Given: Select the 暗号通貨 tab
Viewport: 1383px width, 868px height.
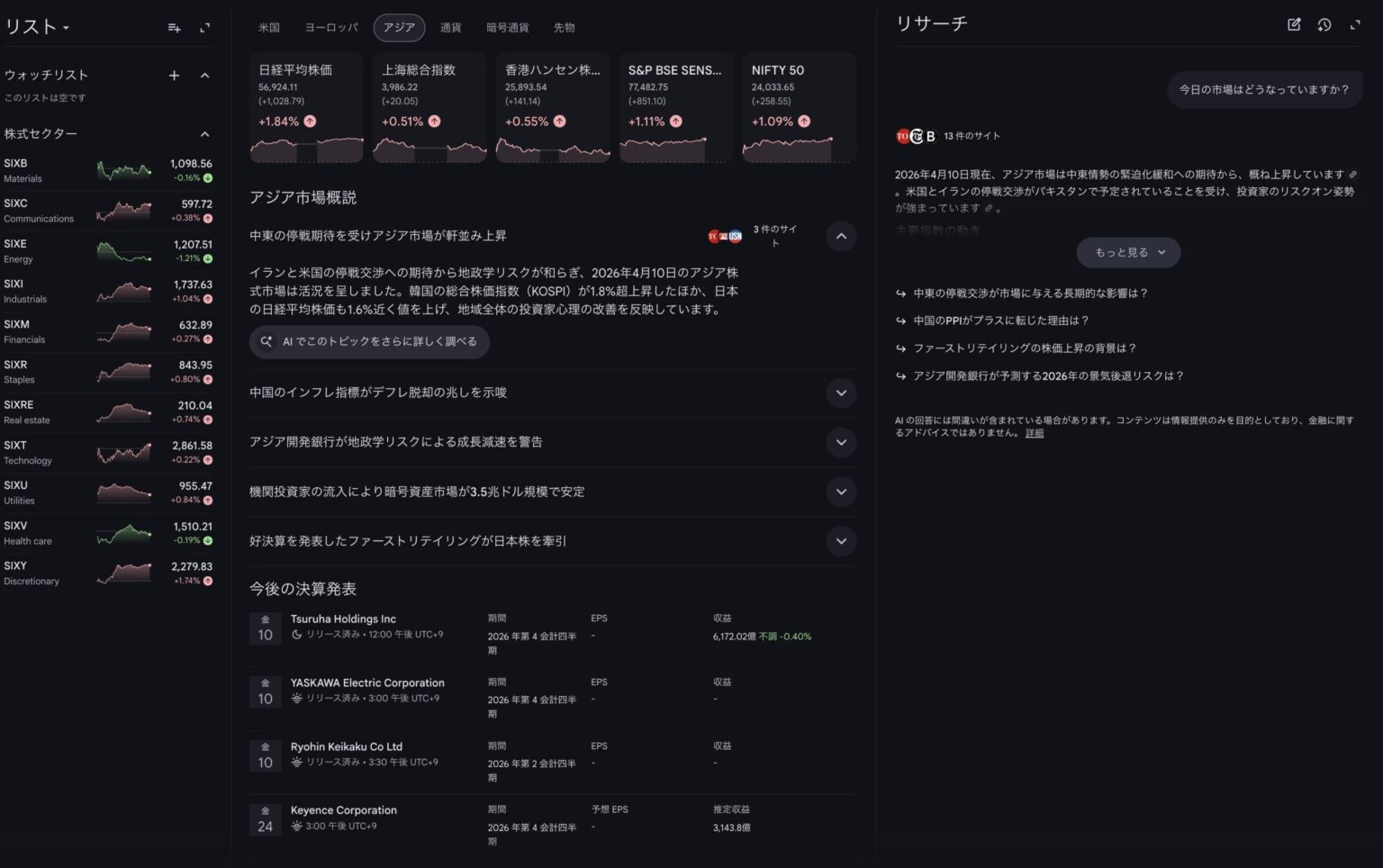Looking at the screenshot, I should [507, 28].
